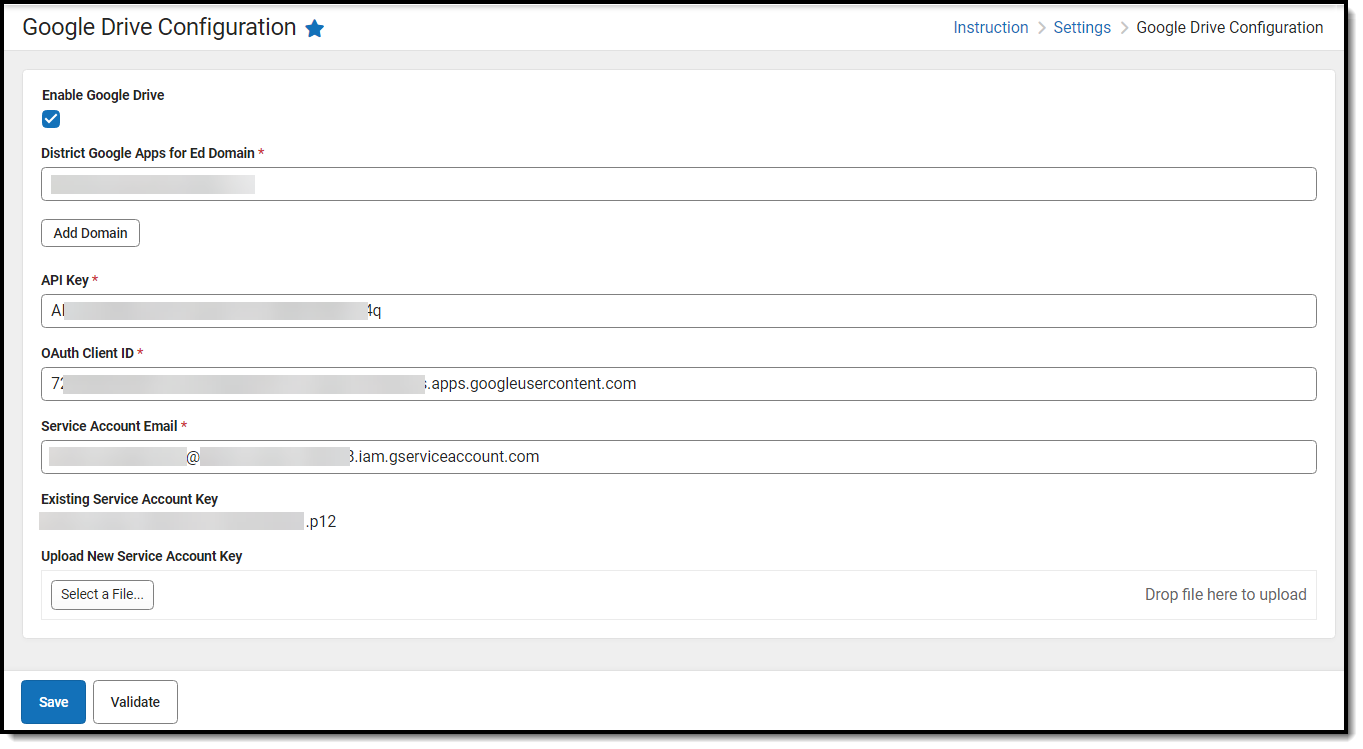
Task: Click the 'Upload New Service Account Key' label
Action: point(142,556)
